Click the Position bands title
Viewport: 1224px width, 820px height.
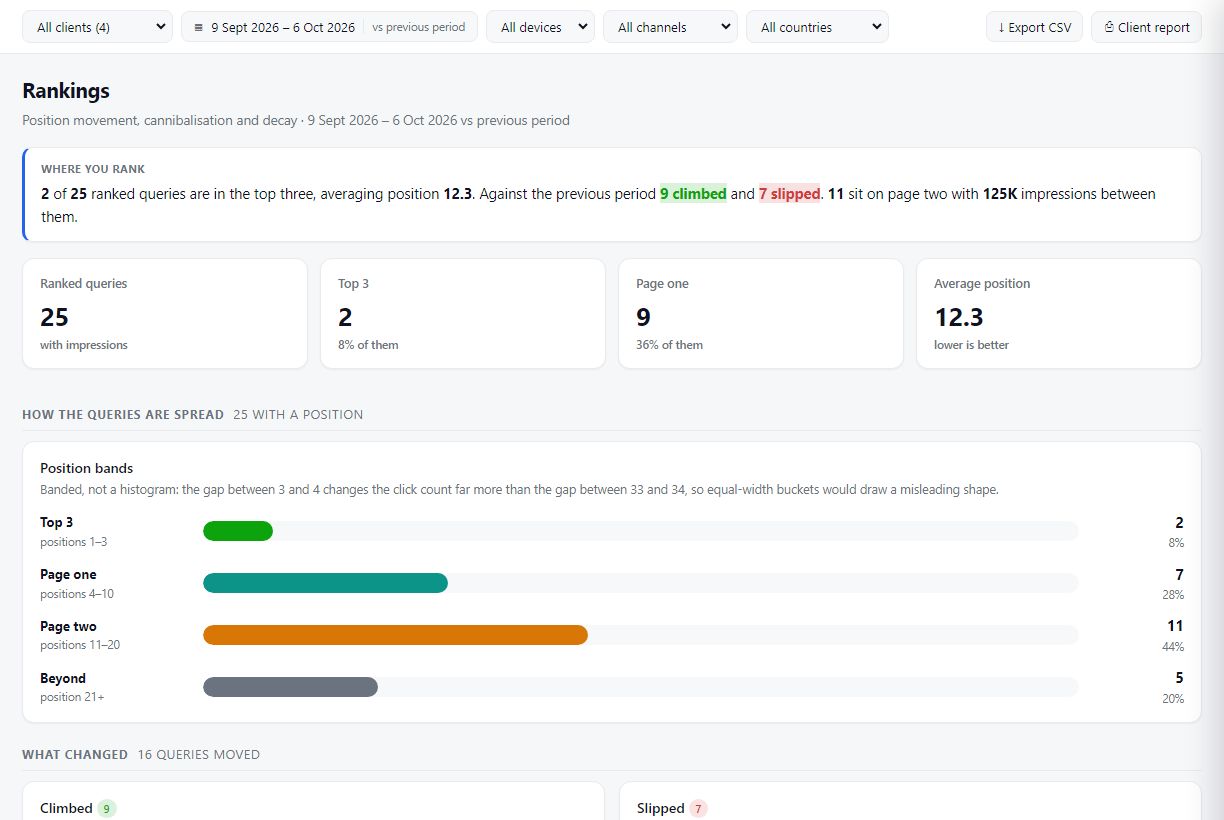86,468
